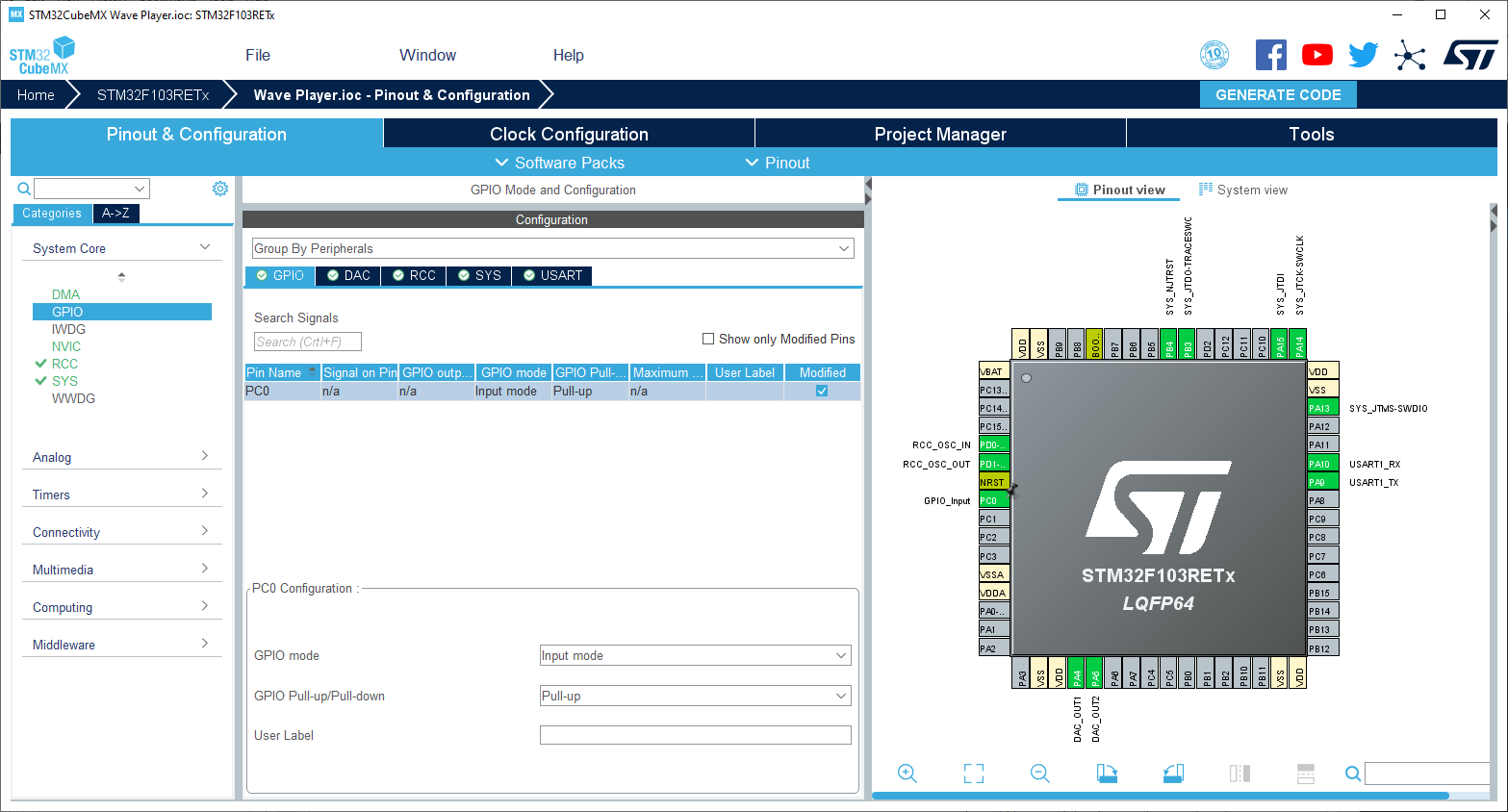Click the PC13 pin on the chip

[994, 390]
